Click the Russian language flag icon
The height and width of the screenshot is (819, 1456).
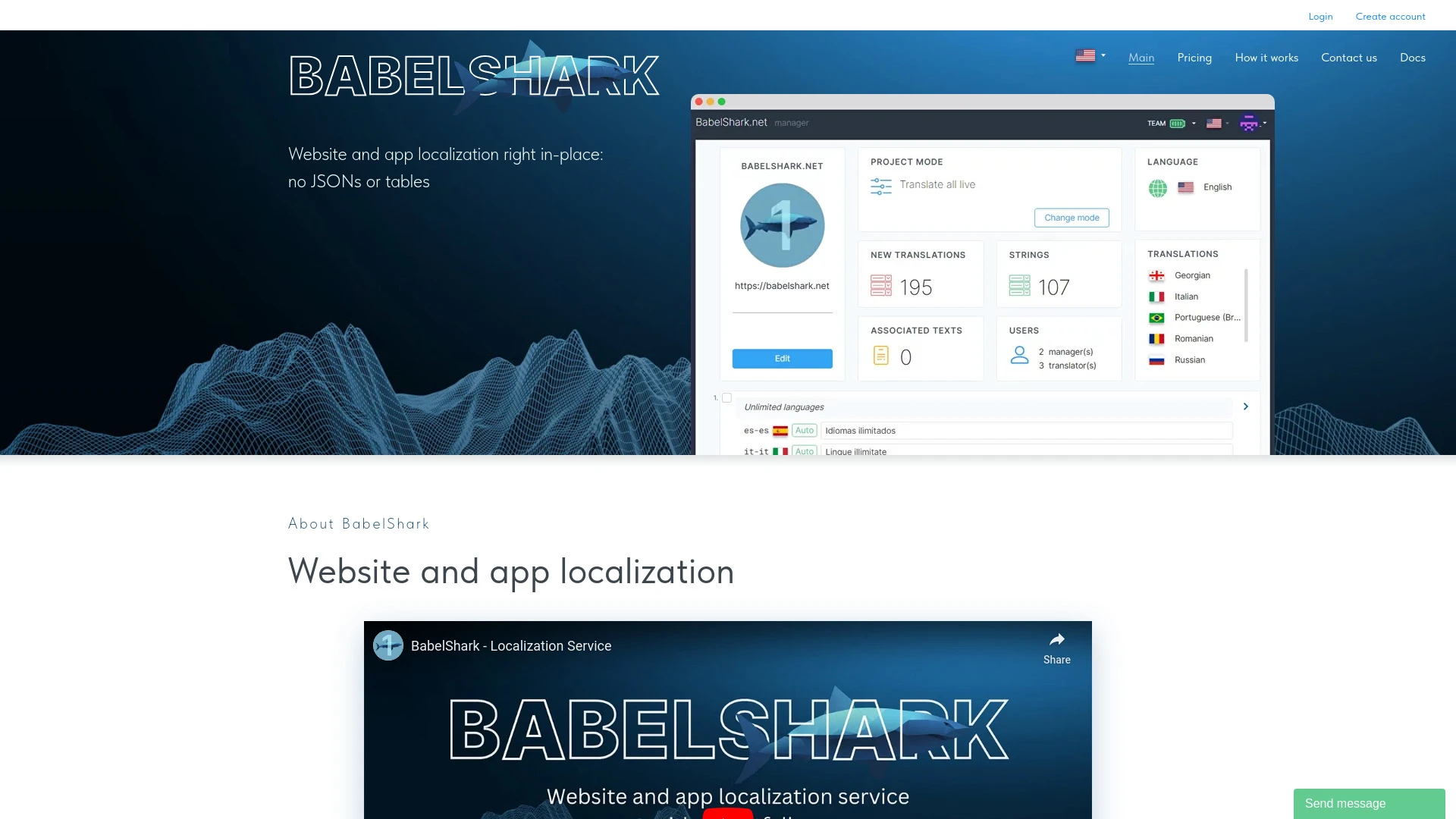point(1157,359)
